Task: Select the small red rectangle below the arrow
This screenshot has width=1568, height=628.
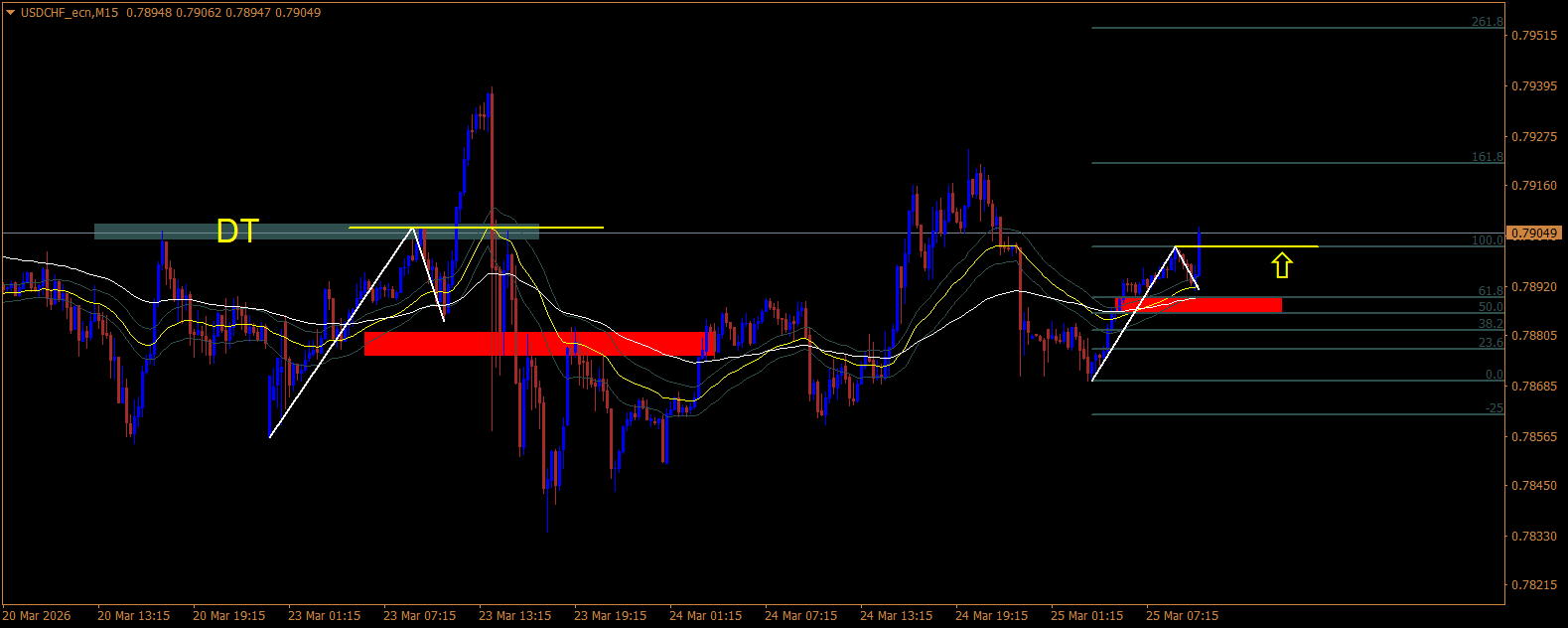Action: click(1199, 304)
